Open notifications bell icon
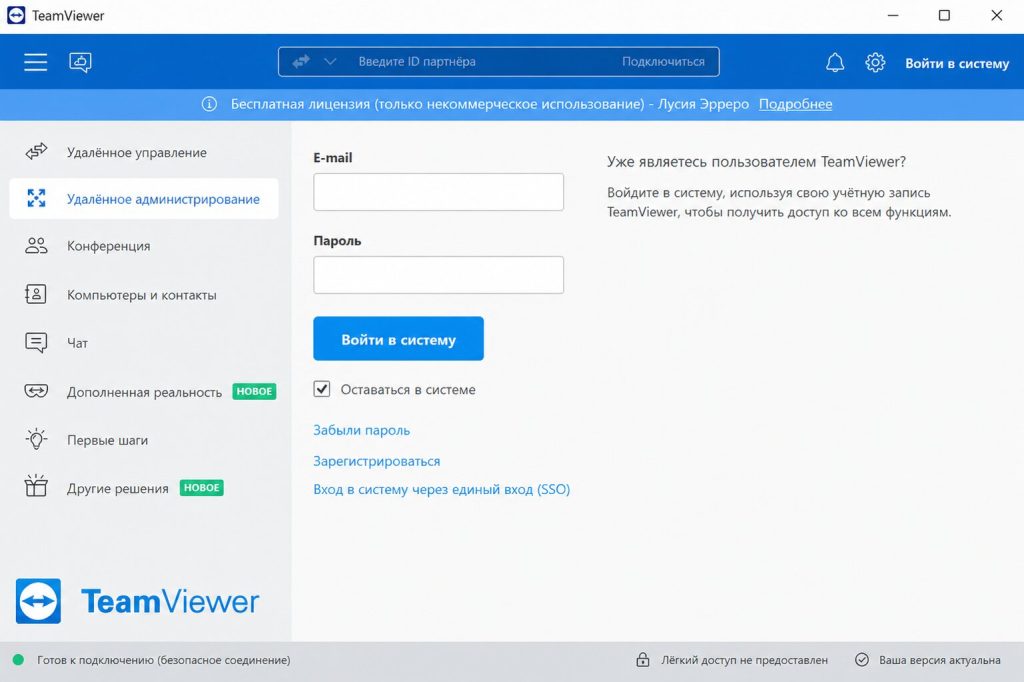 click(835, 63)
